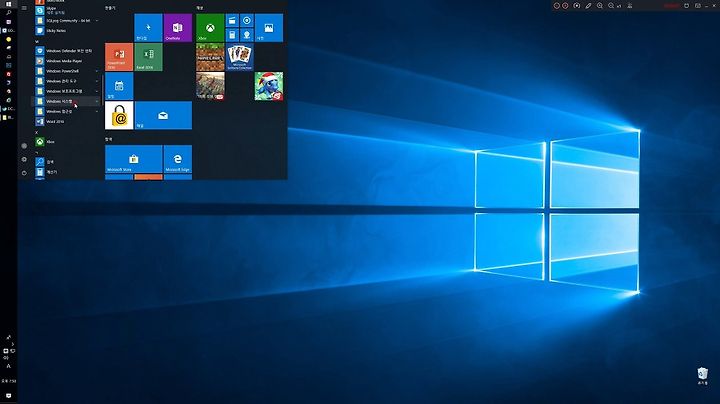720x404 pixels.
Task: Open Windows Defender Security Center entry
Action: pos(68,51)
